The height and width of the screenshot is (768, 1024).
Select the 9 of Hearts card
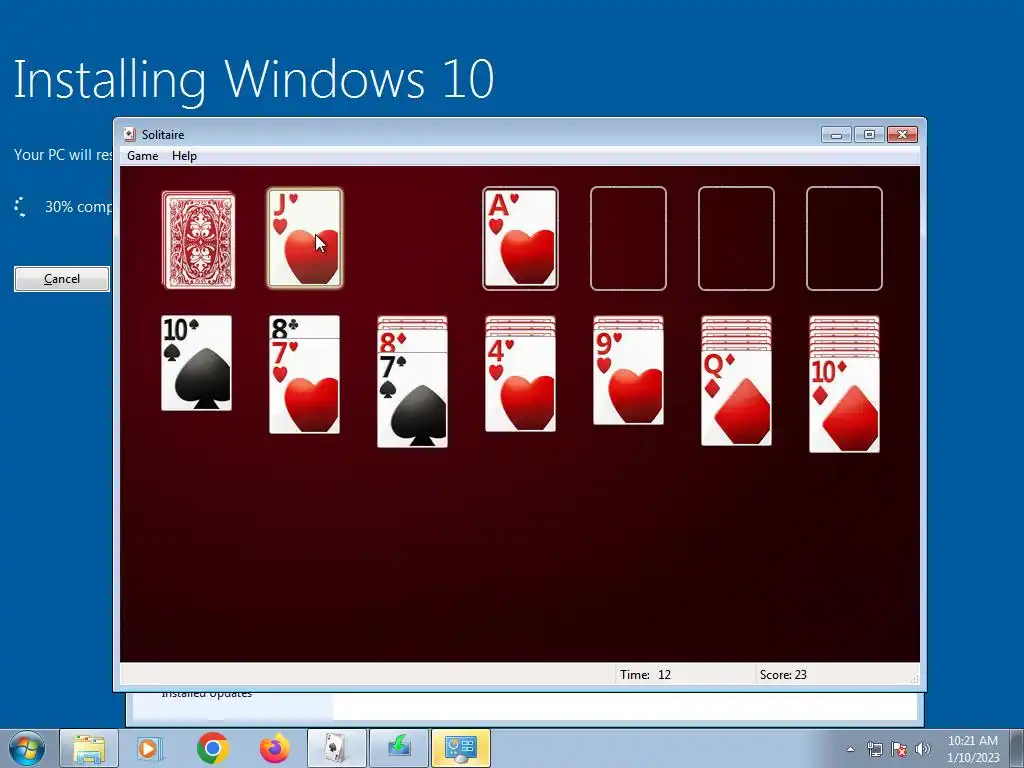point(628,377)
